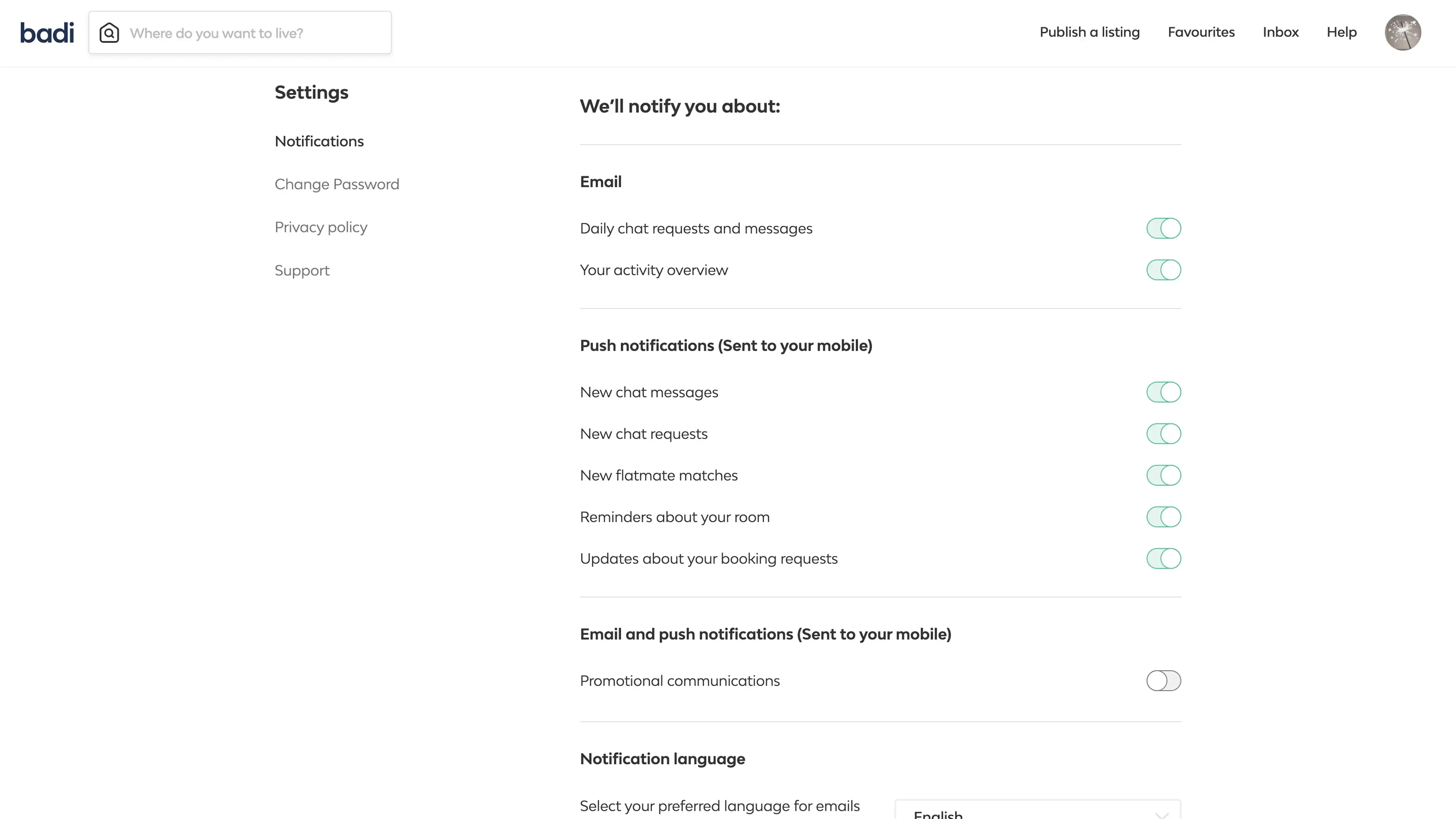This screenshot has height=819, width=1456.
Task: Toggle New chat requests push notifications
Action: coord(1163,434)
